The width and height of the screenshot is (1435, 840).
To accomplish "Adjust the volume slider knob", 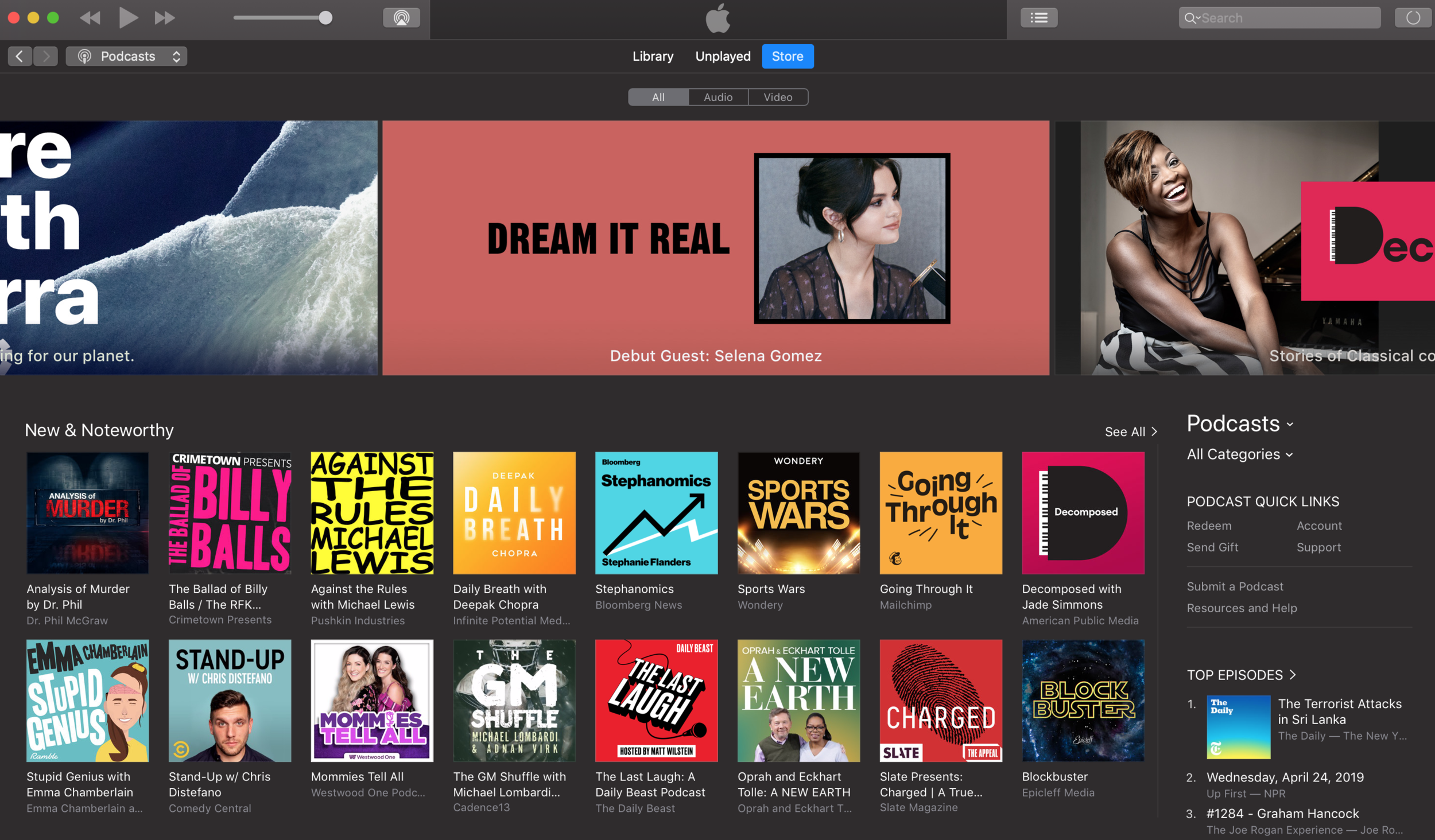I will pyautogui.click(x=325, y=18).
